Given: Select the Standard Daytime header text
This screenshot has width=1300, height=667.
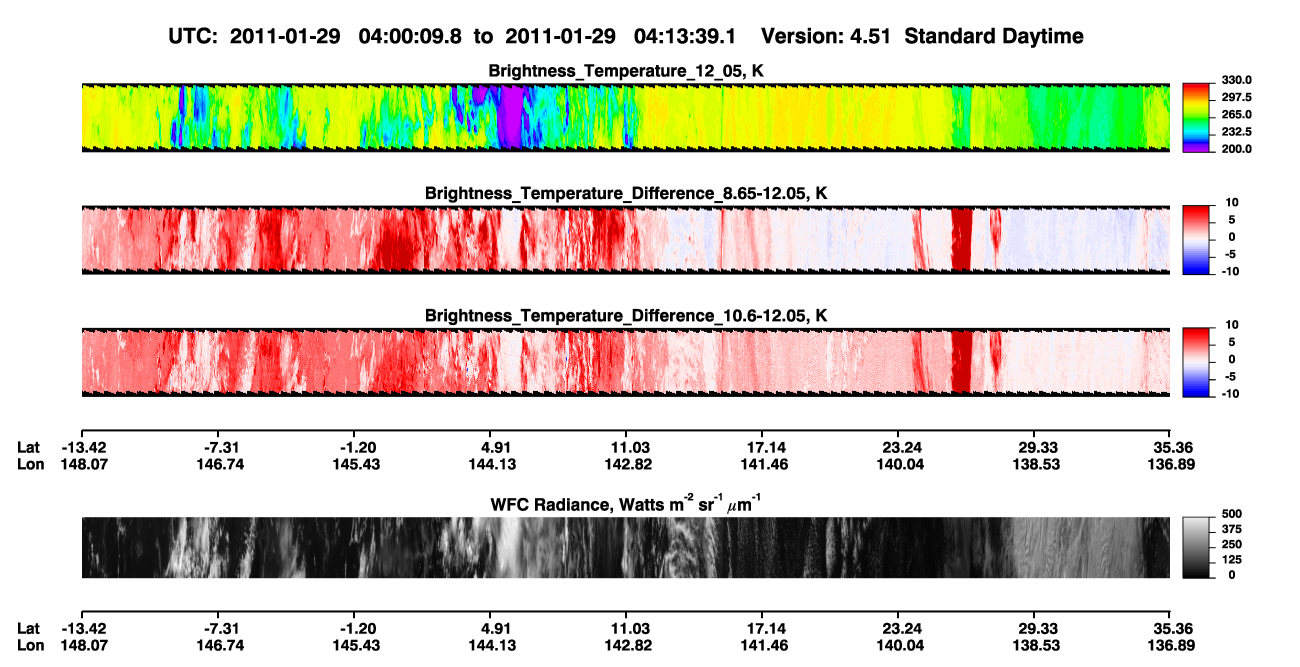Looking at the screenshot, I should (x=993, y=37).
